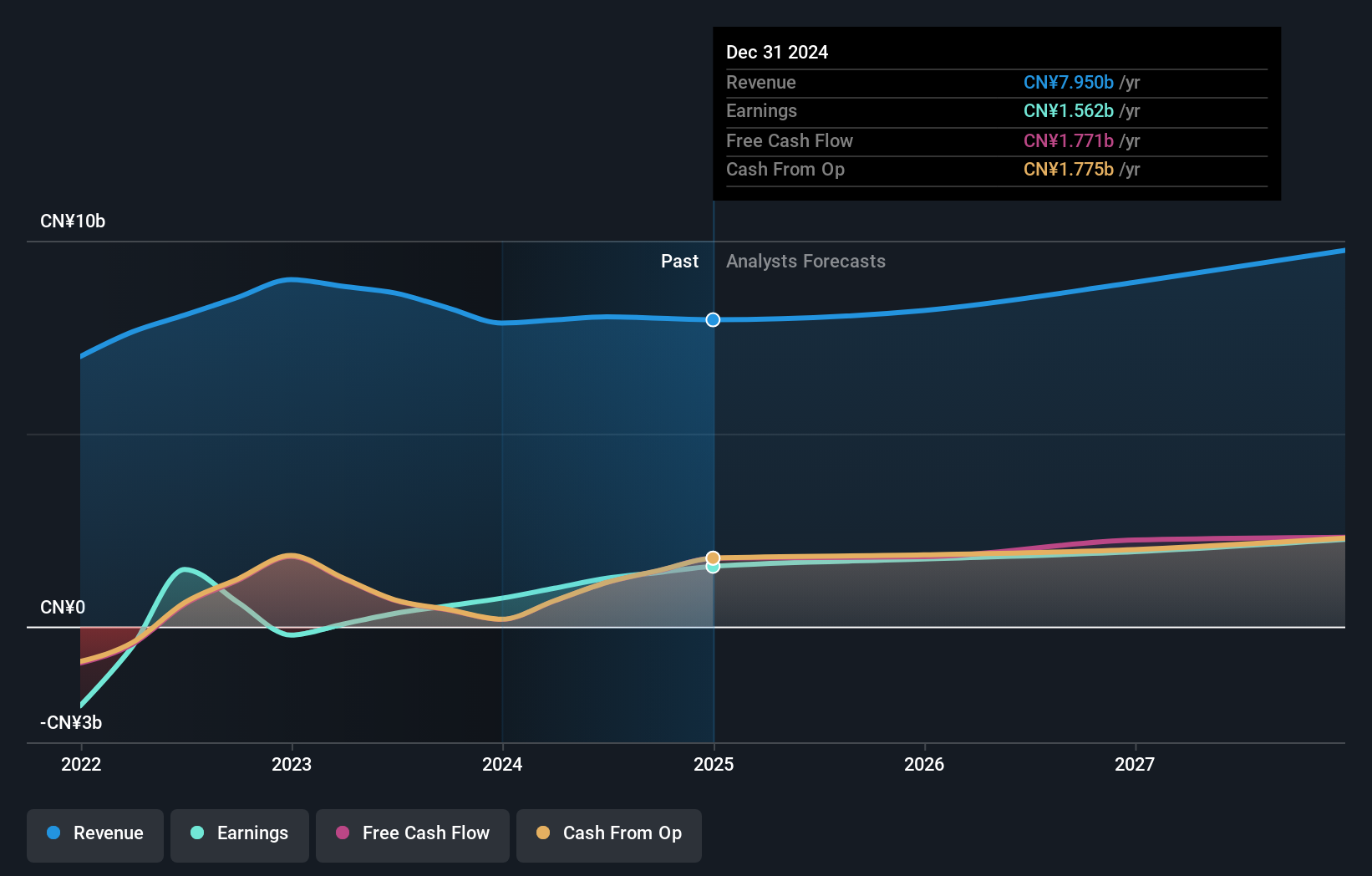Click the orange Cash From Op legend dot
1372x876 pixels.
tap(544, 833)
